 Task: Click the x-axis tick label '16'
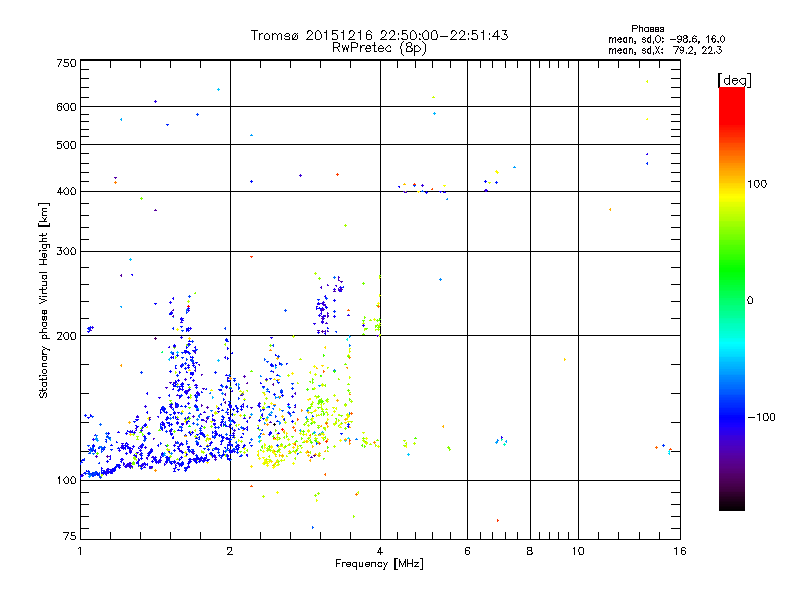coord(680,551)
